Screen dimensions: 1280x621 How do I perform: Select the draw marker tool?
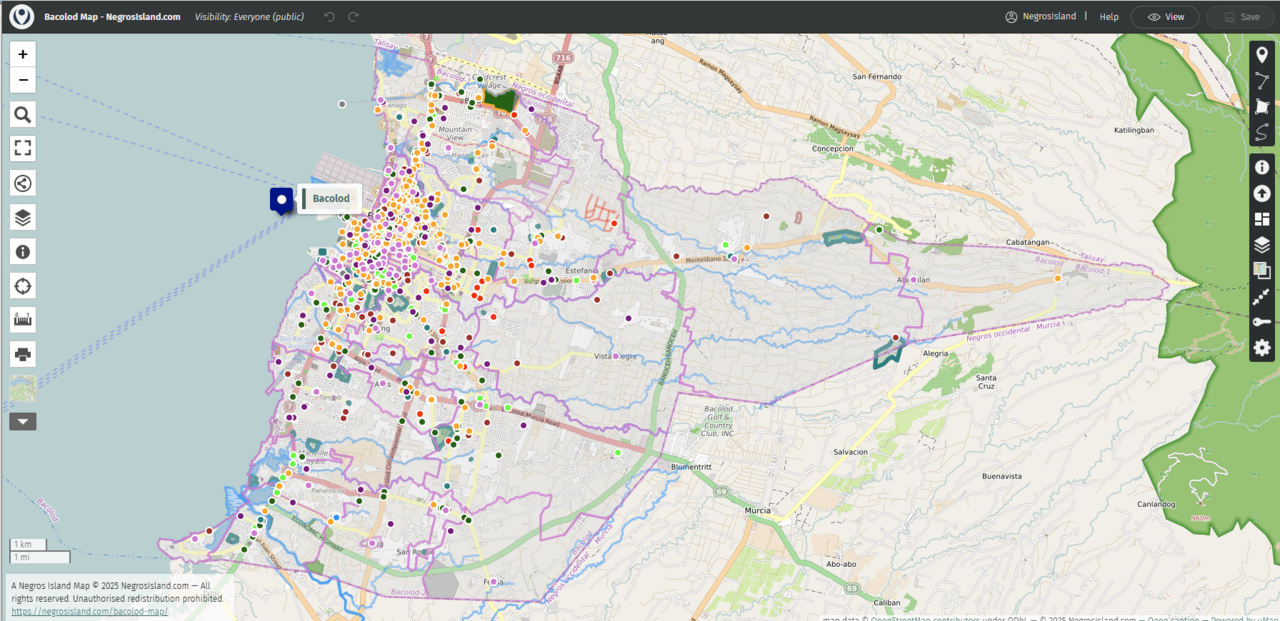[1262, 55]
